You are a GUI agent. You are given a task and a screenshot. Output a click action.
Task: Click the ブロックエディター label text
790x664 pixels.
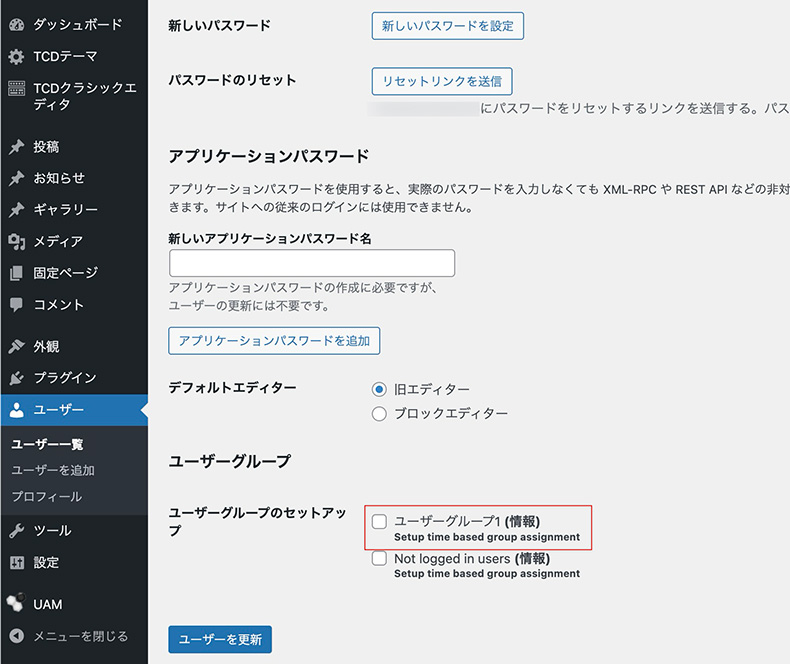[451, 414]
